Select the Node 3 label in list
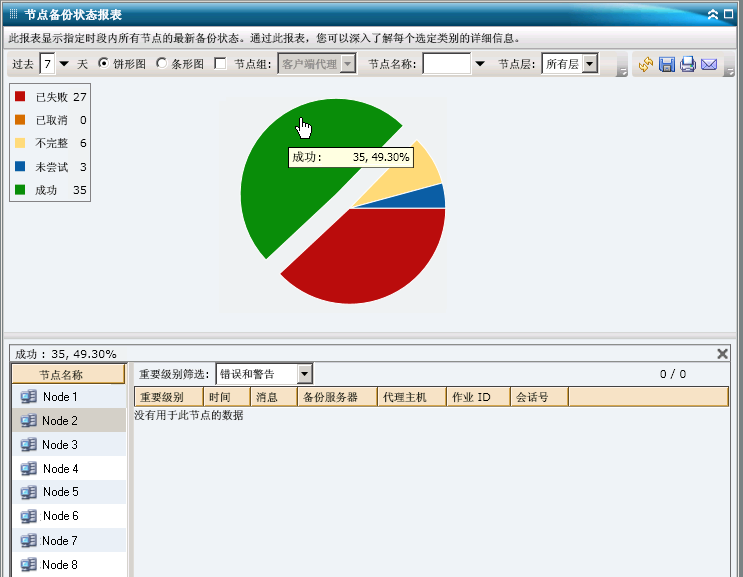The height and width of the screenshot is (577, 743). 60,445
